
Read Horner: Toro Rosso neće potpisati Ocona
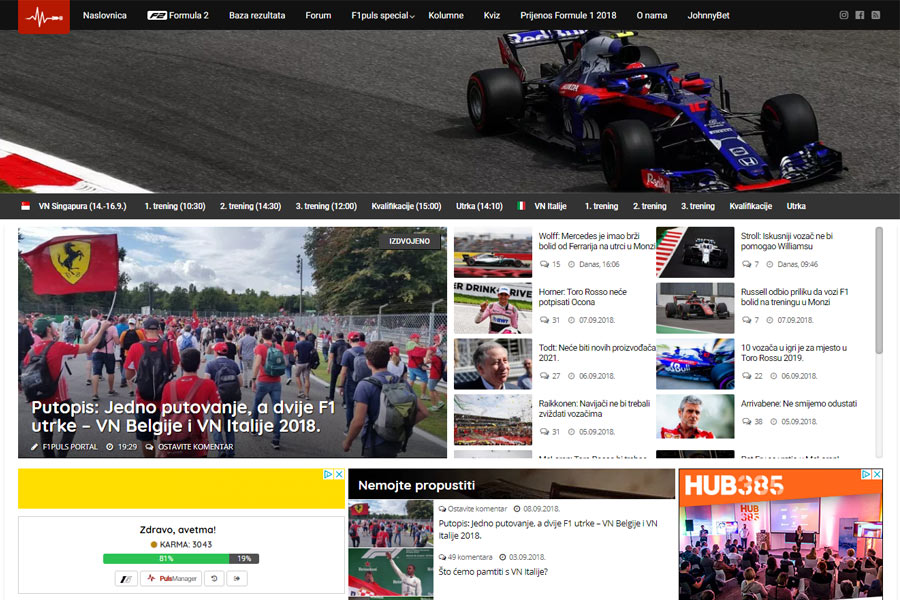coord(583,297)
